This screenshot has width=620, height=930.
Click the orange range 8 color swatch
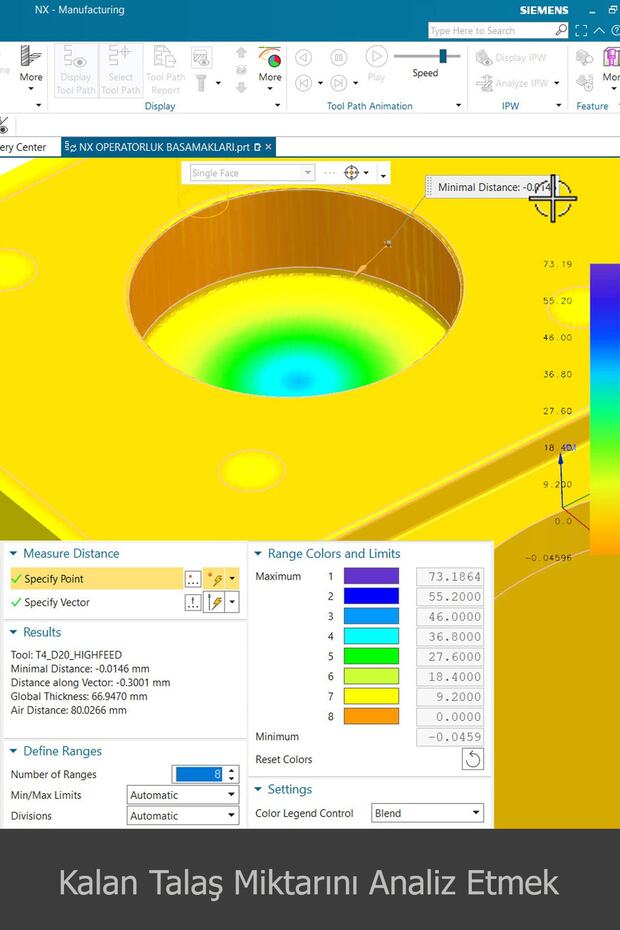coord(371,716)
